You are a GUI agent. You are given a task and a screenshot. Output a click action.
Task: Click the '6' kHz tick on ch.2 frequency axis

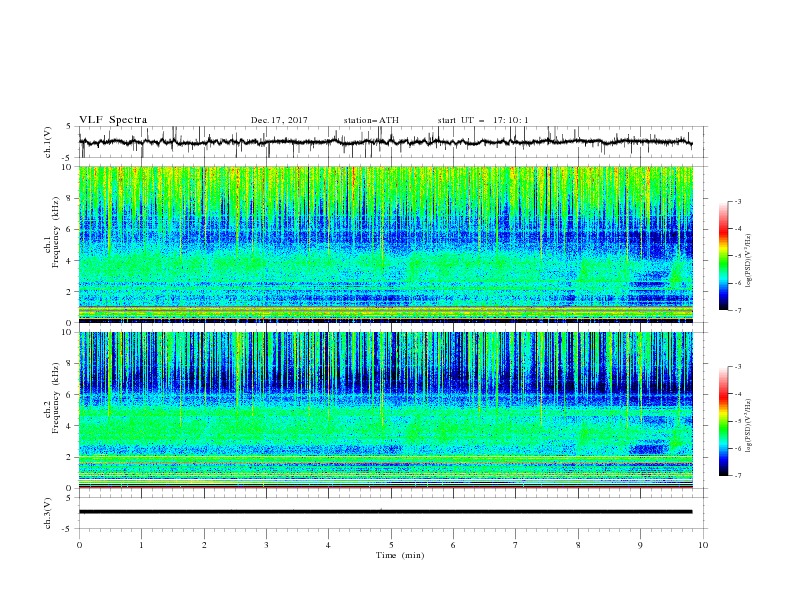coord(70,395)
